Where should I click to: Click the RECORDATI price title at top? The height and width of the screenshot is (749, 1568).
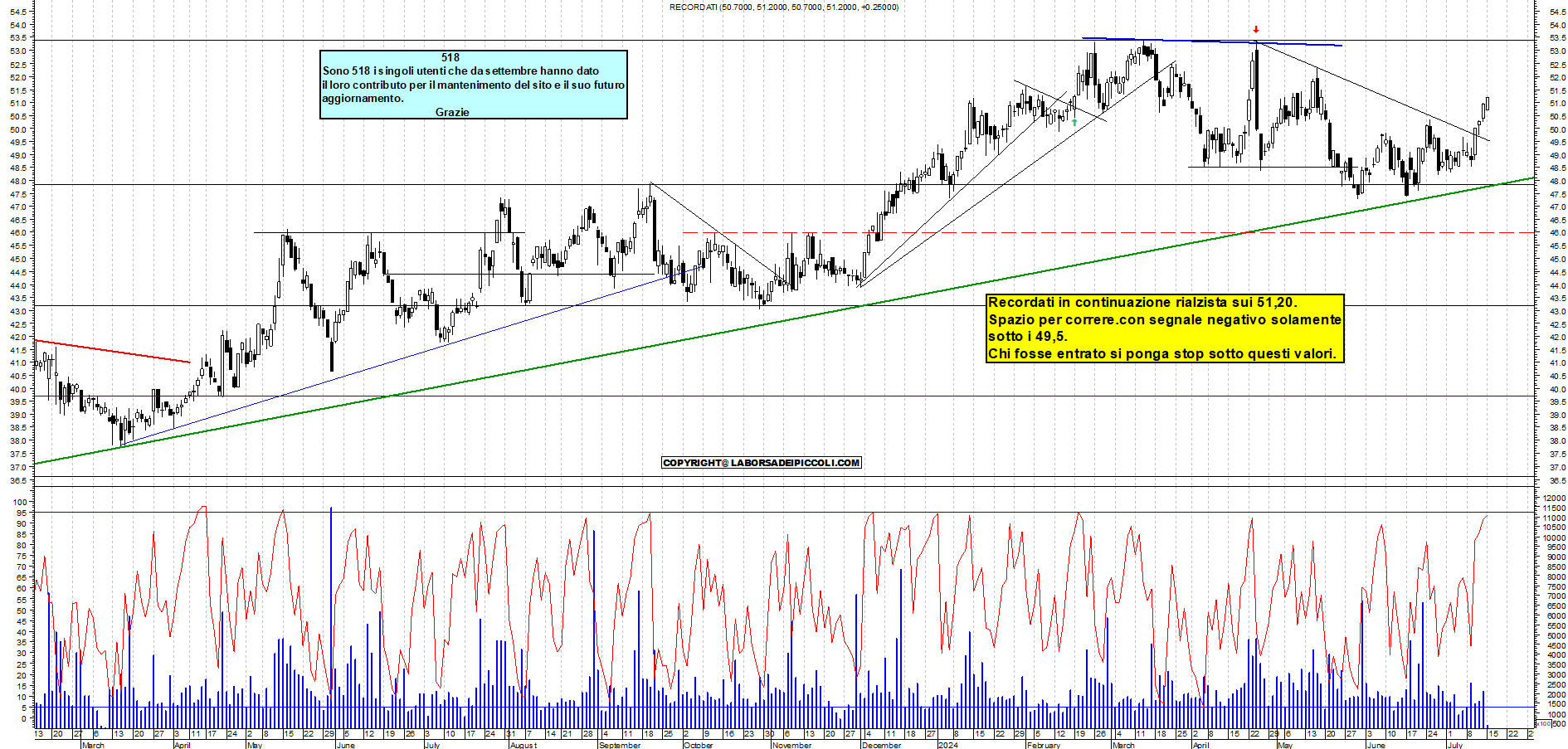pos(783,7)
